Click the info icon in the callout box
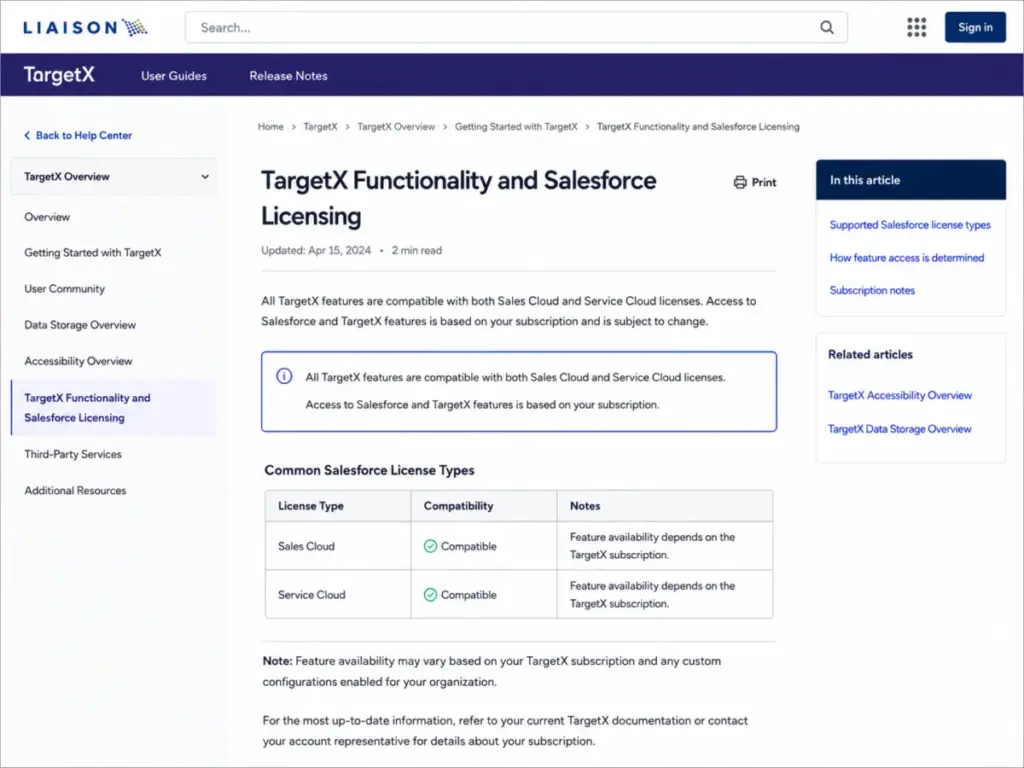The width and height of the screenshot is (1024, 768). pyautogui.click(x=284, y=376)
